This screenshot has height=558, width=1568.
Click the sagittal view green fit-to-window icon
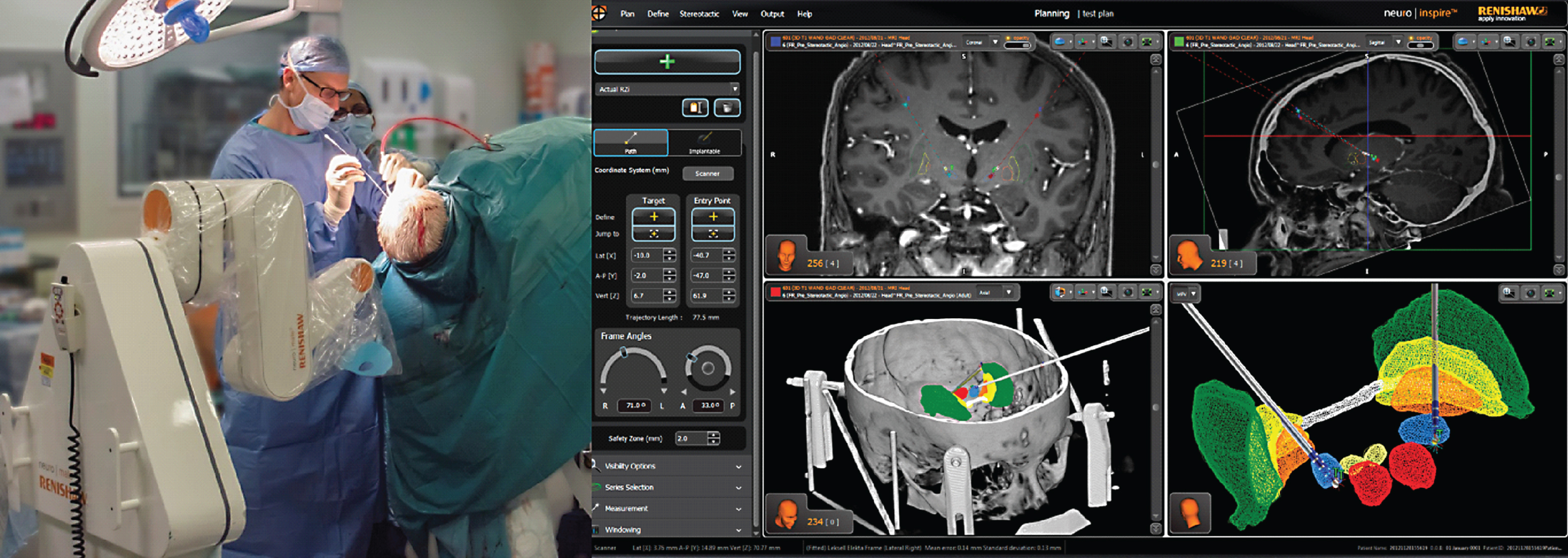(x=1551, y=42)
